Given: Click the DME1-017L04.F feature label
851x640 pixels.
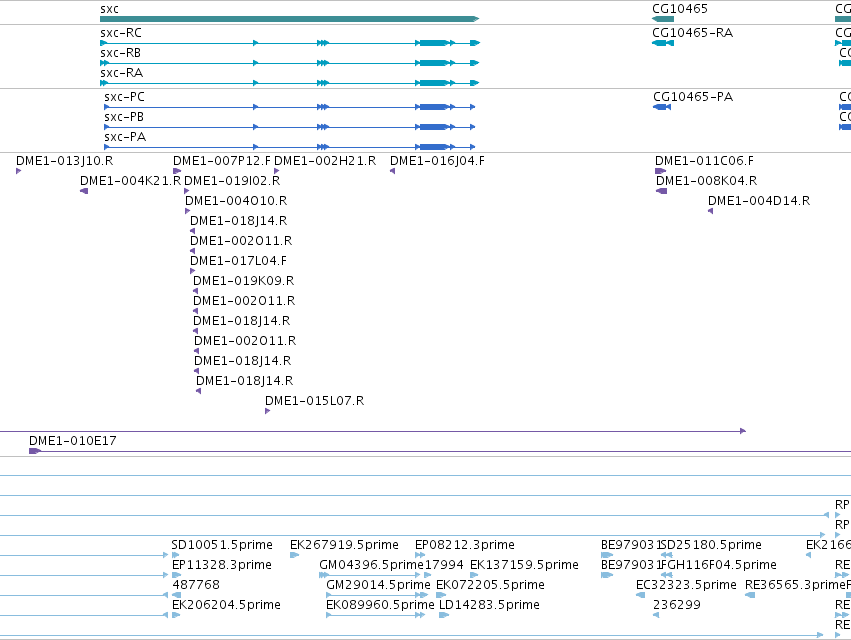Looking at the screenshot, I should pyautogui.click(x=238, y=261).
